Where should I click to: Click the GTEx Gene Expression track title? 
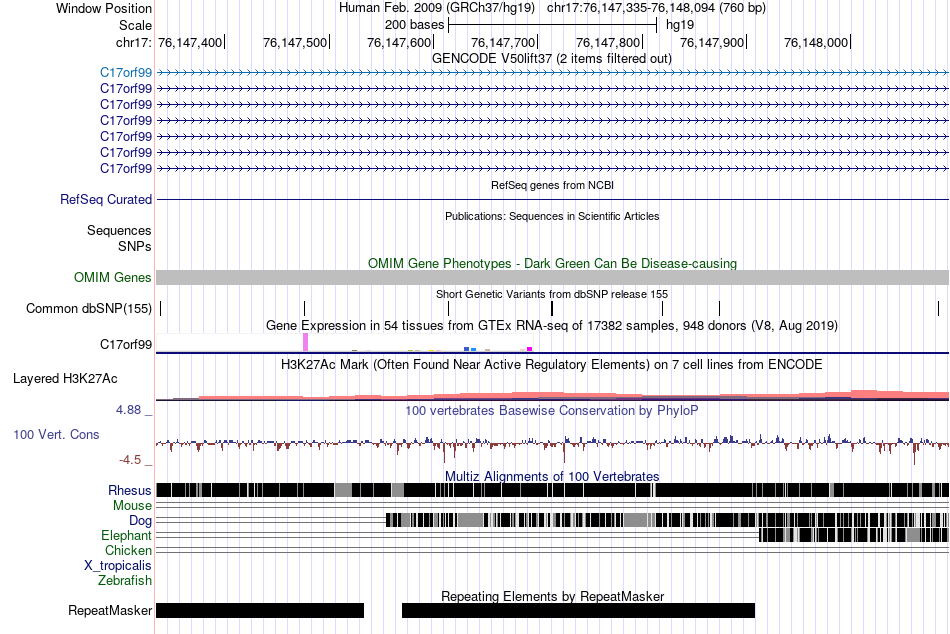click(552, 325)
